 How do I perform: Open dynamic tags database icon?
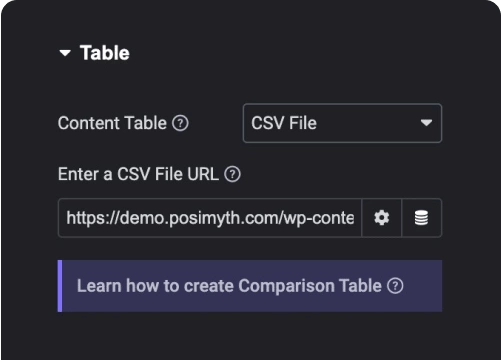click(x=422, y=218)
